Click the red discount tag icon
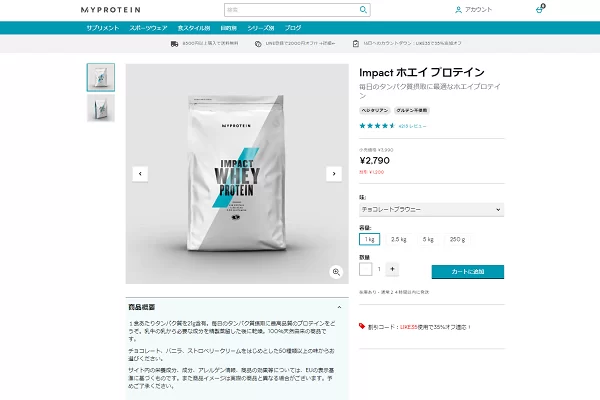 (x=362, y=326)
